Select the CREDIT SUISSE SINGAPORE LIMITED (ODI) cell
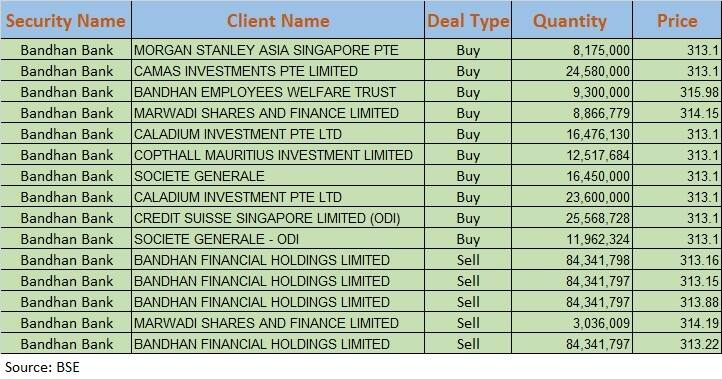 point(278,218)
